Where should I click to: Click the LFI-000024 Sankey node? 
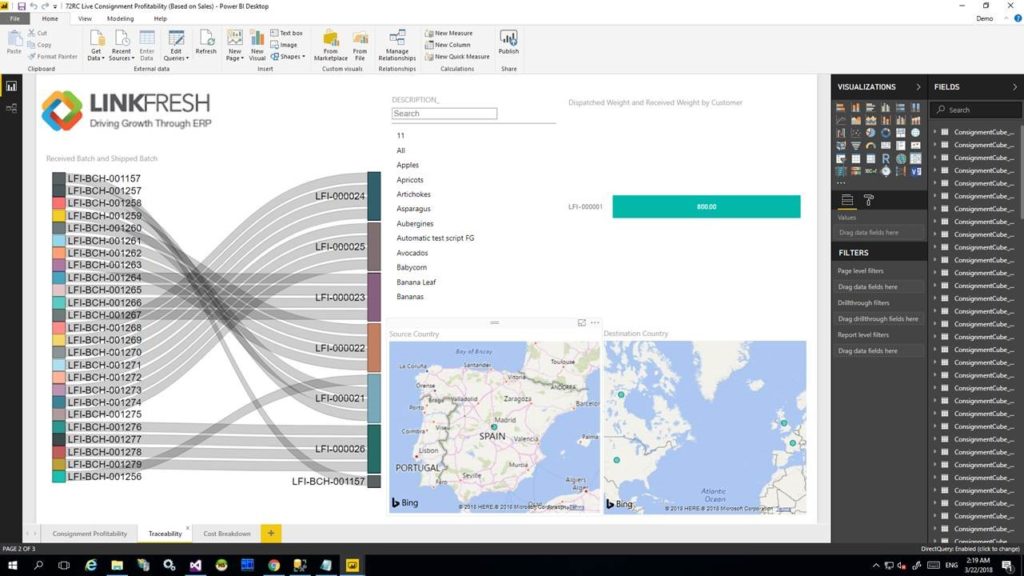coord(374,197)
